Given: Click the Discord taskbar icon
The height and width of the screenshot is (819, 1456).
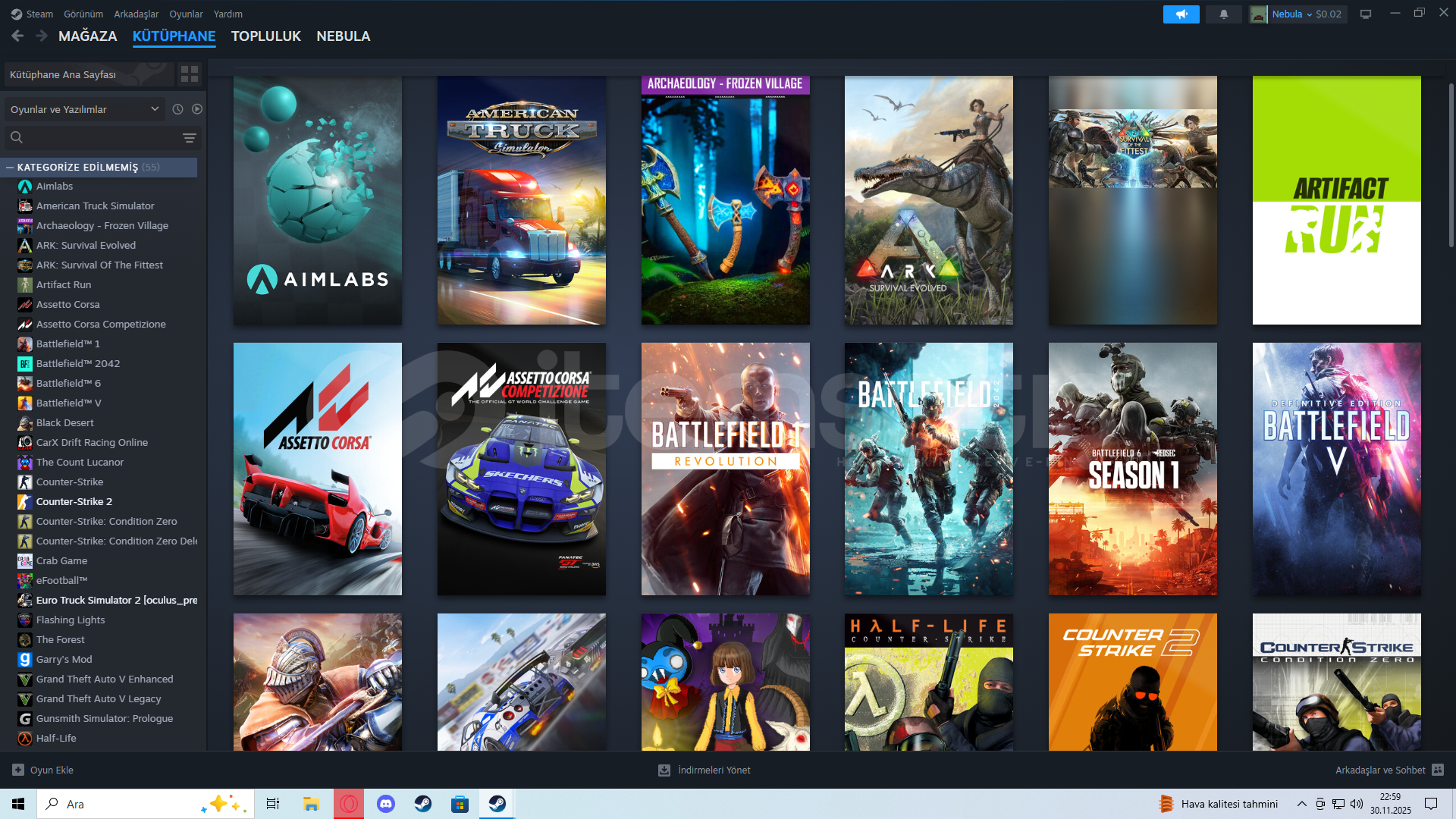Looking at the screenshot, I should pos(385,804).
